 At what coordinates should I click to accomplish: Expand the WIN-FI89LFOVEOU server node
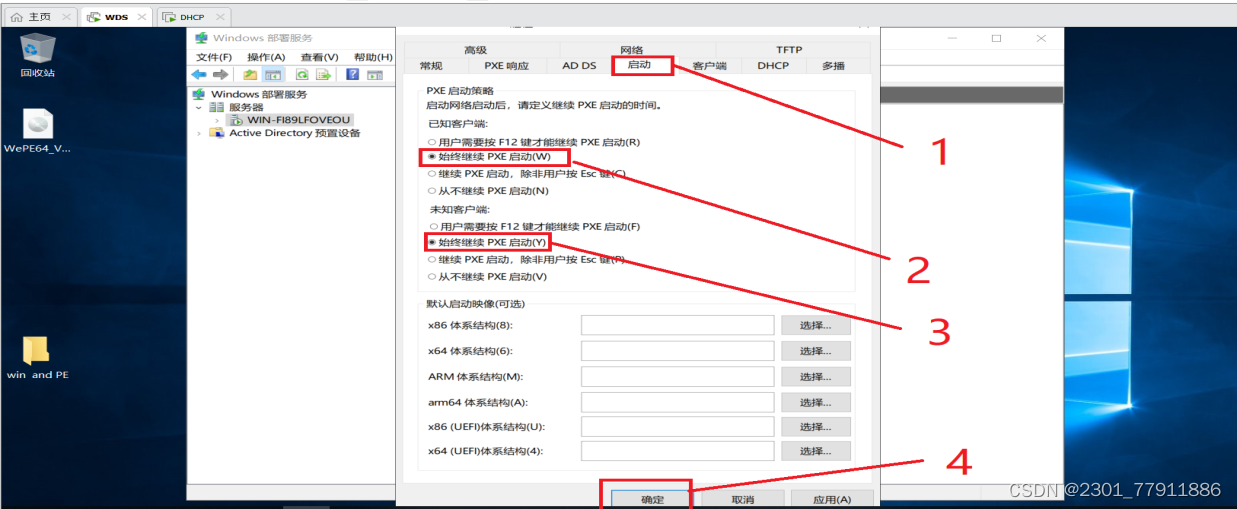point(217,120)
